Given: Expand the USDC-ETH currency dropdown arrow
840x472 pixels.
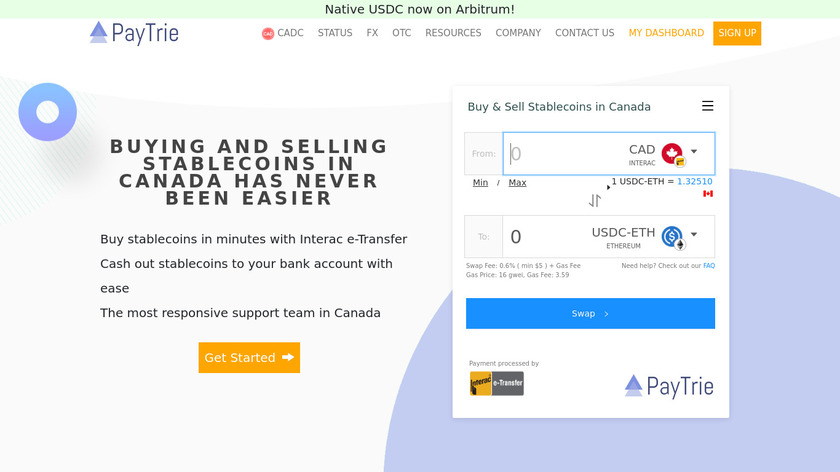Looking at the screenshot, I should click(695, 235).
